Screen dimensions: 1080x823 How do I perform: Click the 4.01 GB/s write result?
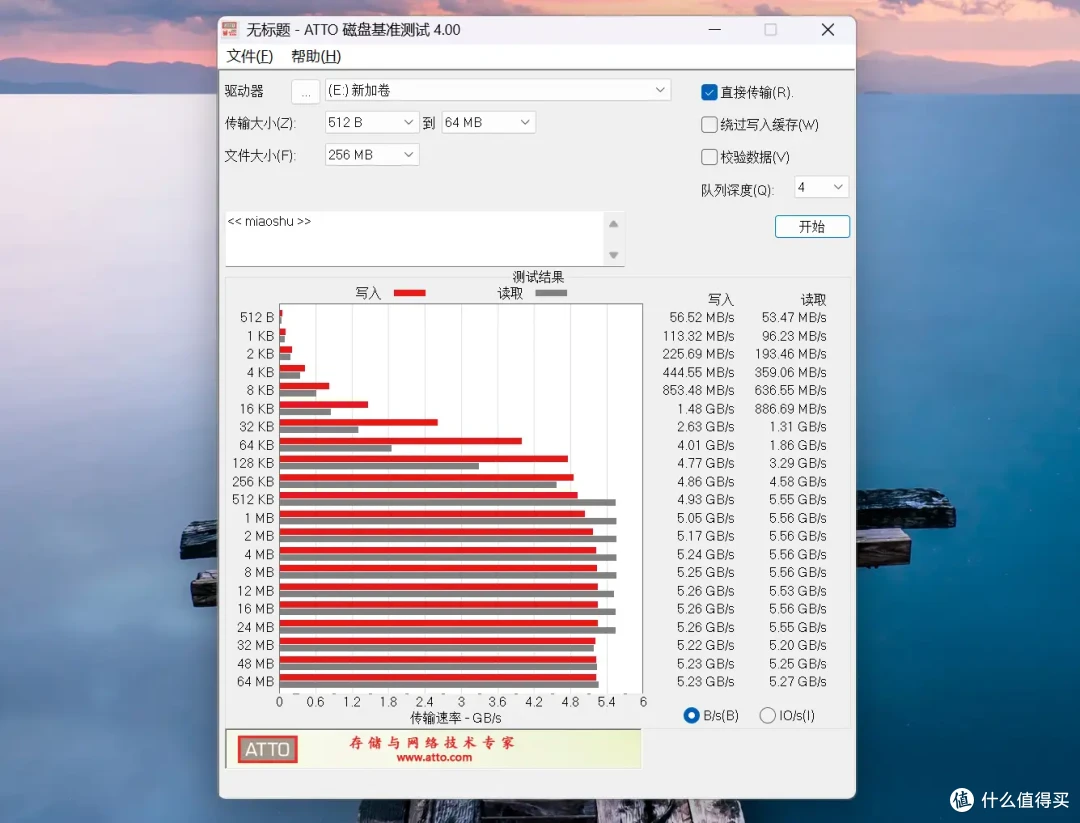tap(706, 445)
